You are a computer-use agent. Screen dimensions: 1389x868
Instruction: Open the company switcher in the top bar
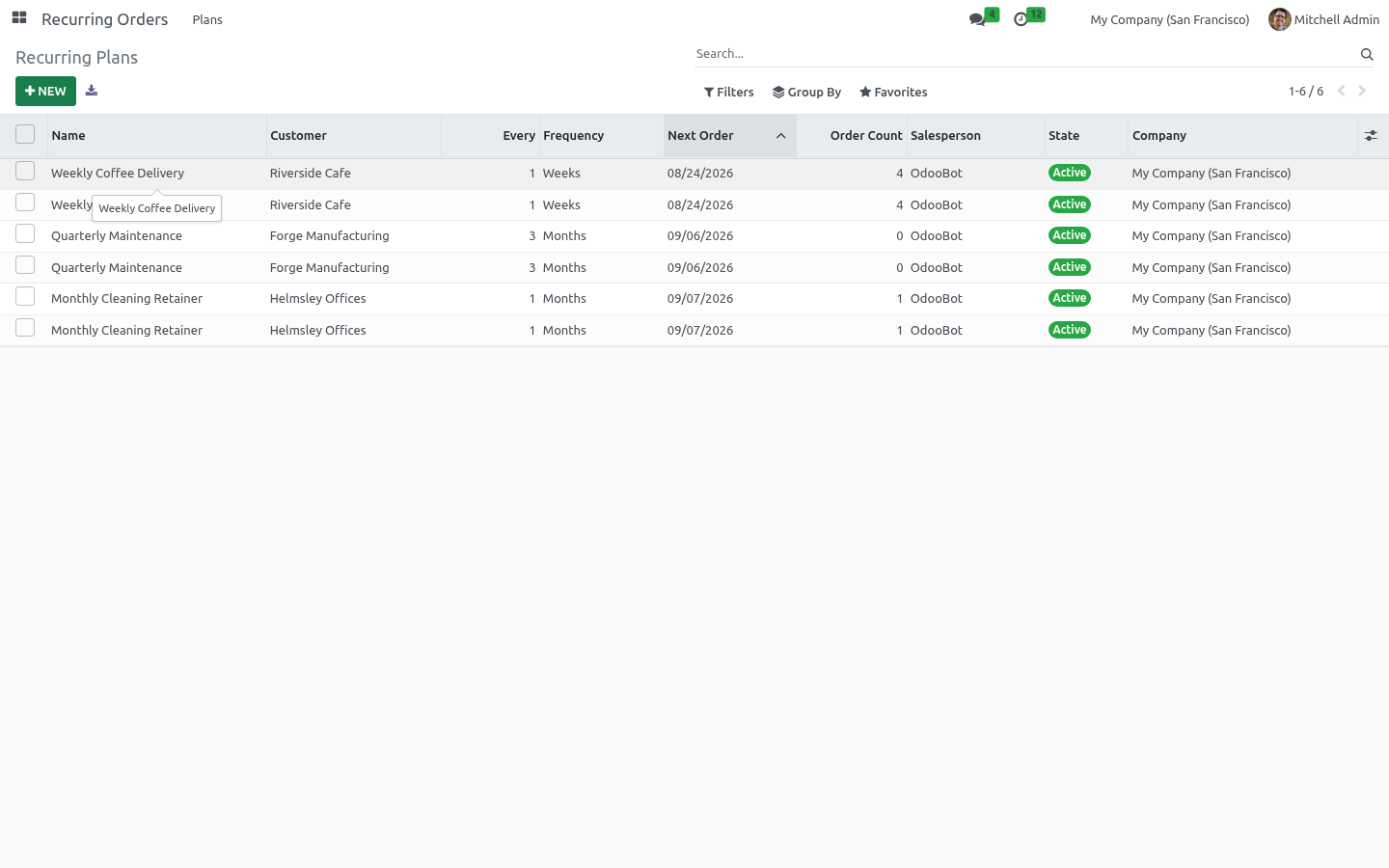click(x=1169, y=19)
